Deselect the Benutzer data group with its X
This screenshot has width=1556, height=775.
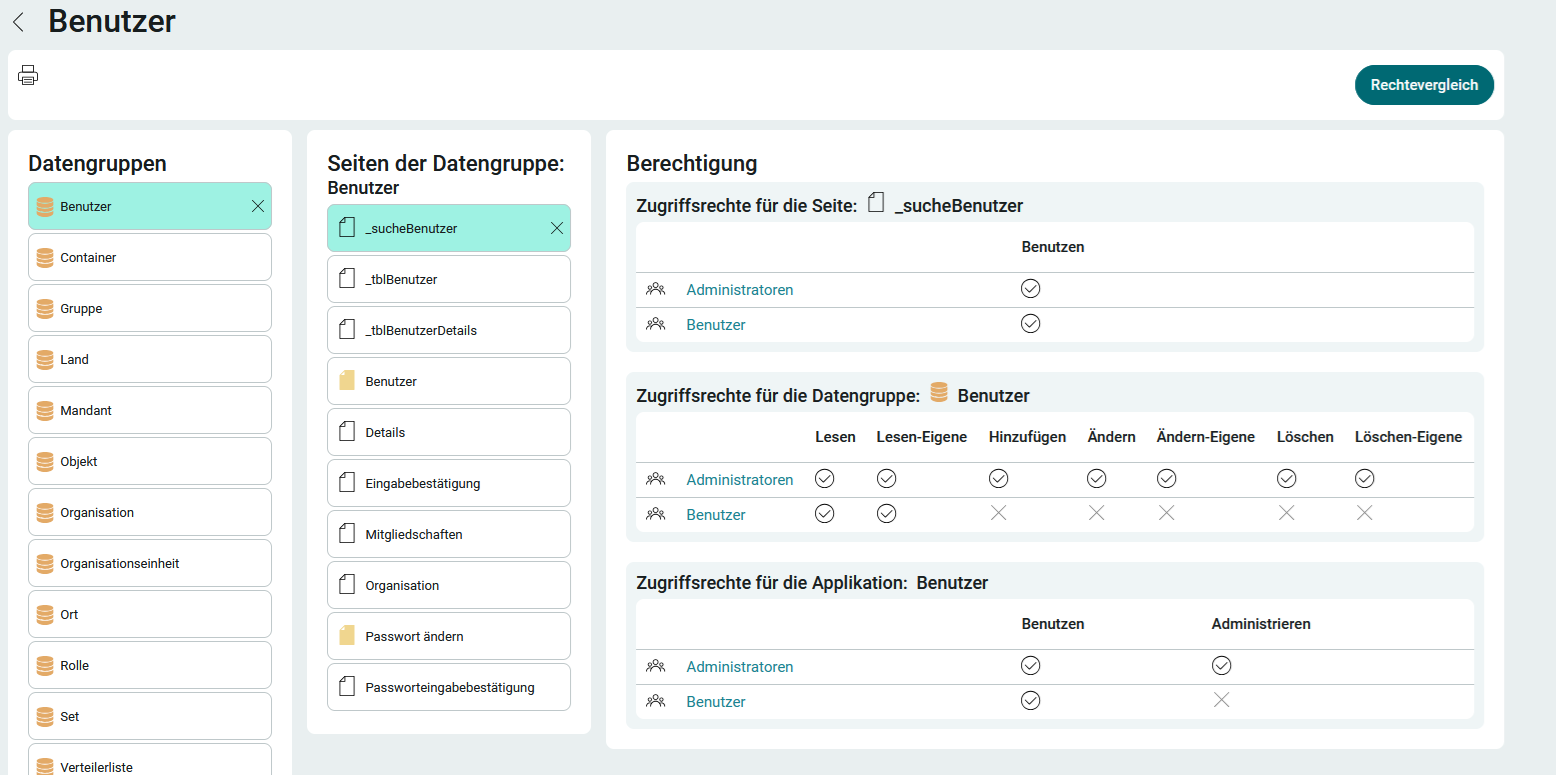258,206
